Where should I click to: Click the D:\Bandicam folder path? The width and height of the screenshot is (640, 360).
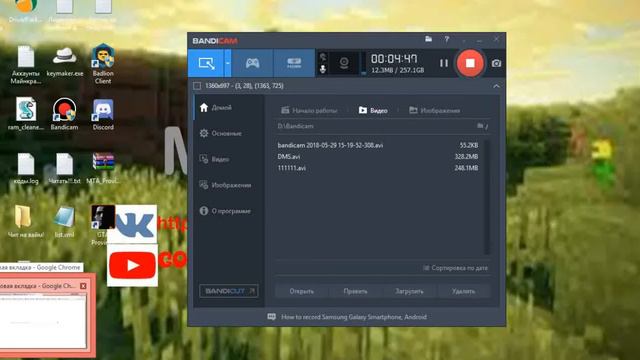point(296,126)
